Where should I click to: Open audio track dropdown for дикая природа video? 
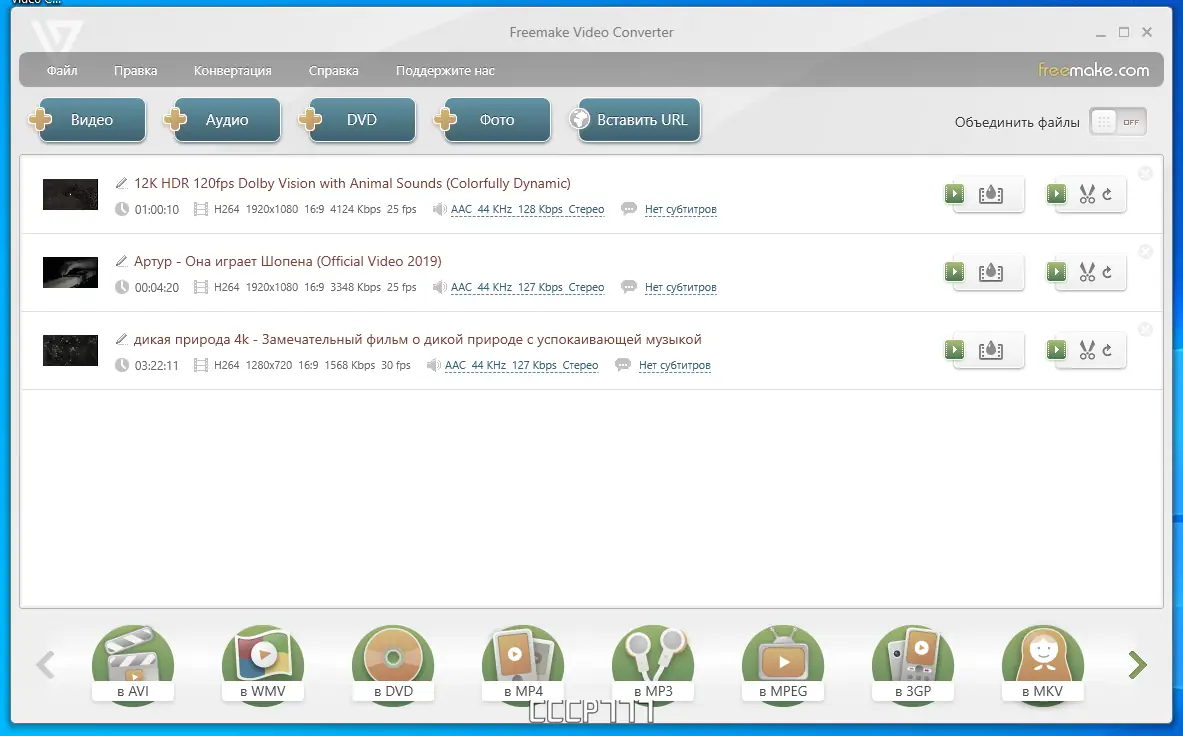coord(521,365)
